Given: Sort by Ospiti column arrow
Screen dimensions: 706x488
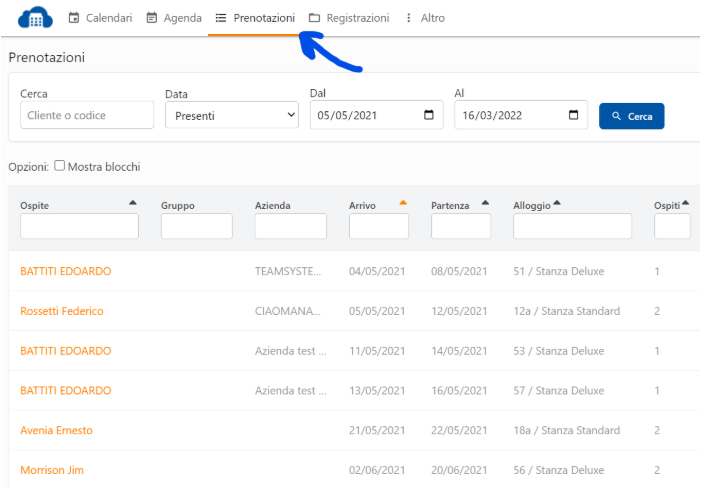Looking at the screenshot, I should point(686,203).
